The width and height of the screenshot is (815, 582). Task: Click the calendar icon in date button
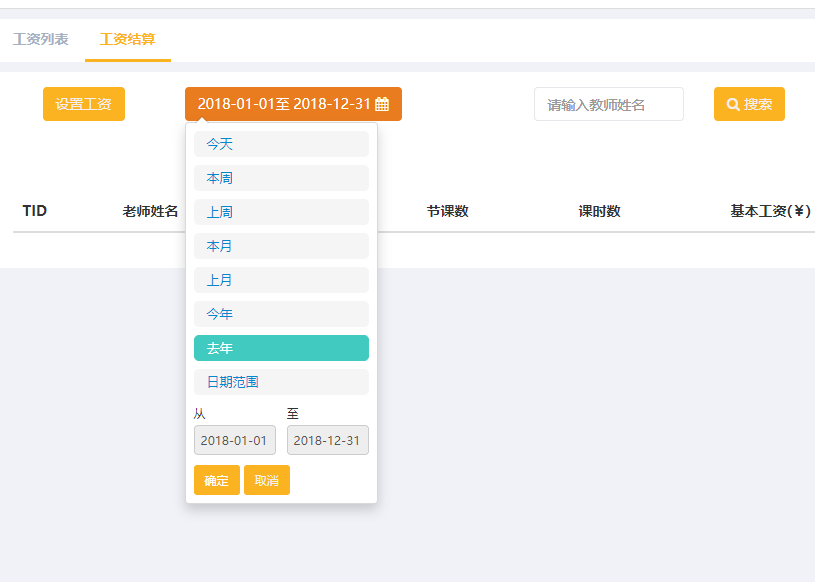[x=382, y=104]
